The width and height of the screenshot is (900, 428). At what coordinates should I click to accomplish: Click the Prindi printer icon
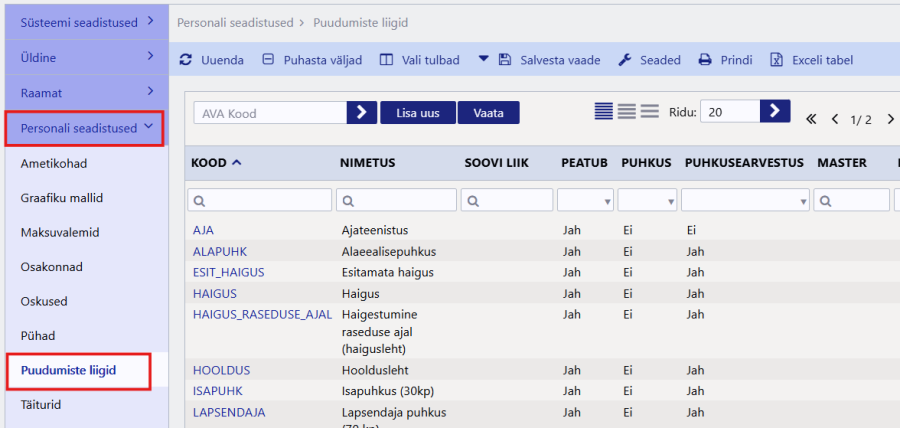click(x=705, y=60)
